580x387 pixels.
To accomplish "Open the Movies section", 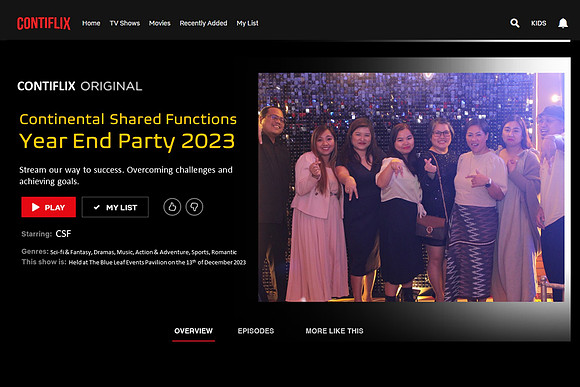I will coord(159,23).
